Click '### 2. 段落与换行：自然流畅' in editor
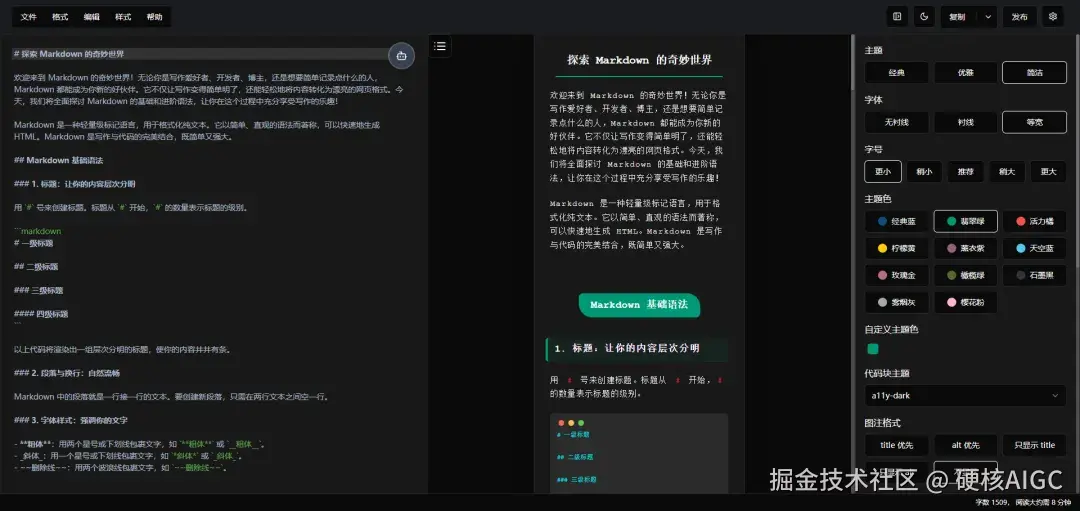The image size is (1080, 511). pos(69,373)
